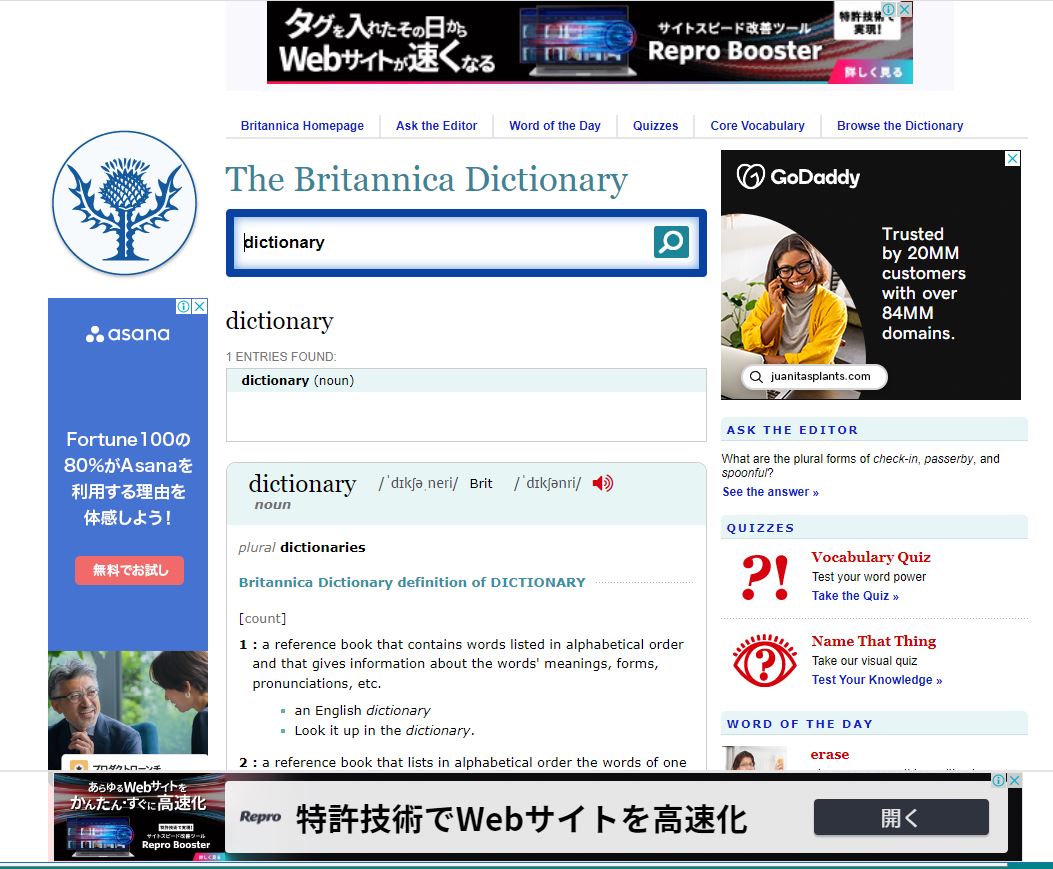
Task: Open the word of the day erase
Action: pos(829,754)
